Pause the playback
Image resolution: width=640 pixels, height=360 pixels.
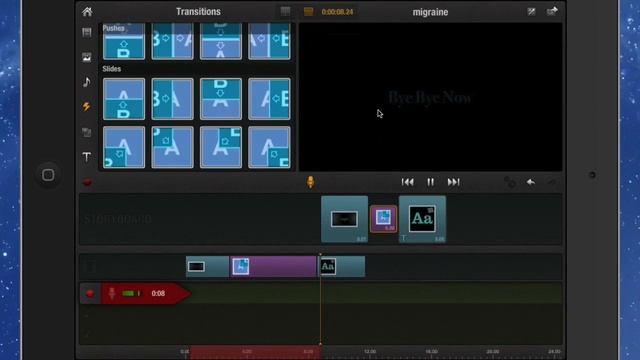(x=431, y=182)
